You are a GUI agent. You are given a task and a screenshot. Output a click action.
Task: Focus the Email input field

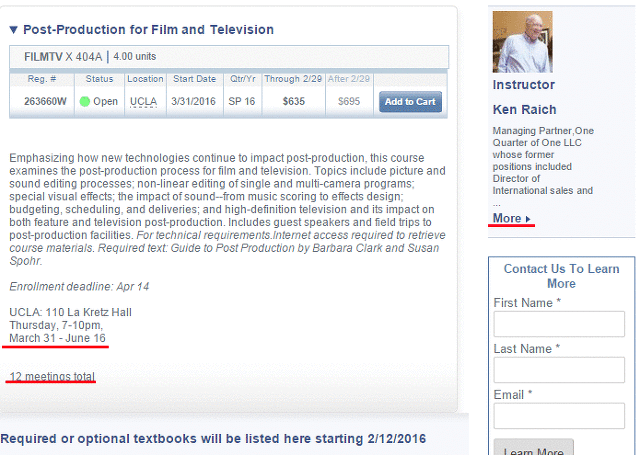(559, 416)
